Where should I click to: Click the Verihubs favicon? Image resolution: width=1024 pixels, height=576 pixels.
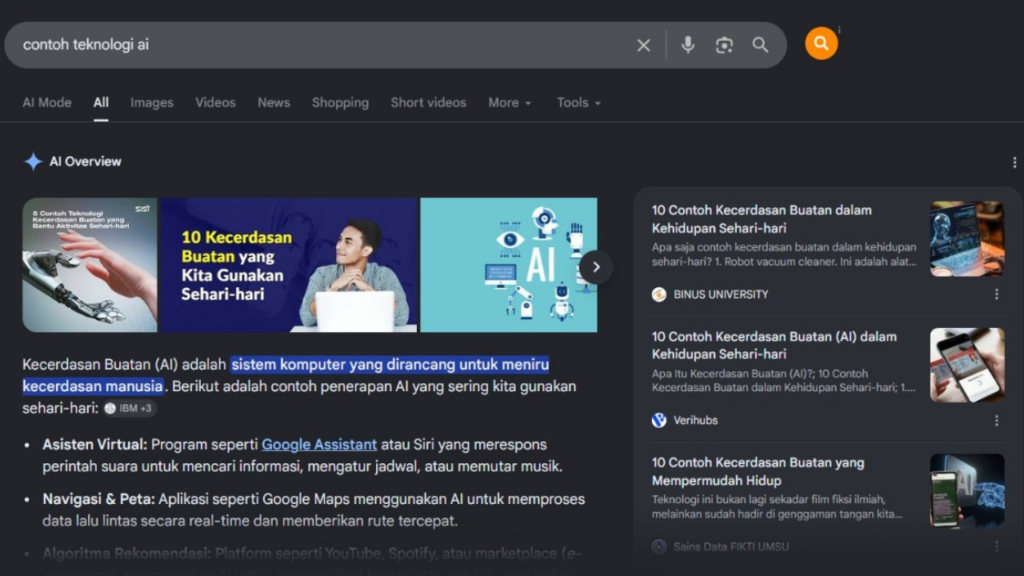click(x=659, y=421)
